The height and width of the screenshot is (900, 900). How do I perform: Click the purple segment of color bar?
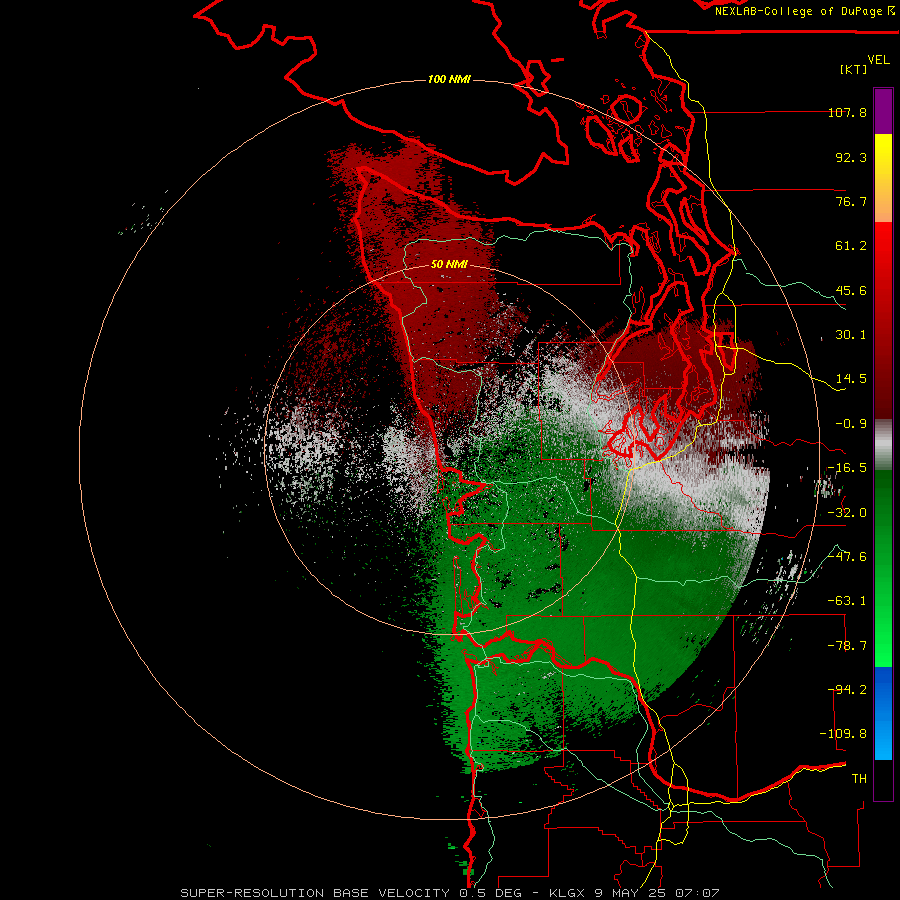[x=883, y=112]
